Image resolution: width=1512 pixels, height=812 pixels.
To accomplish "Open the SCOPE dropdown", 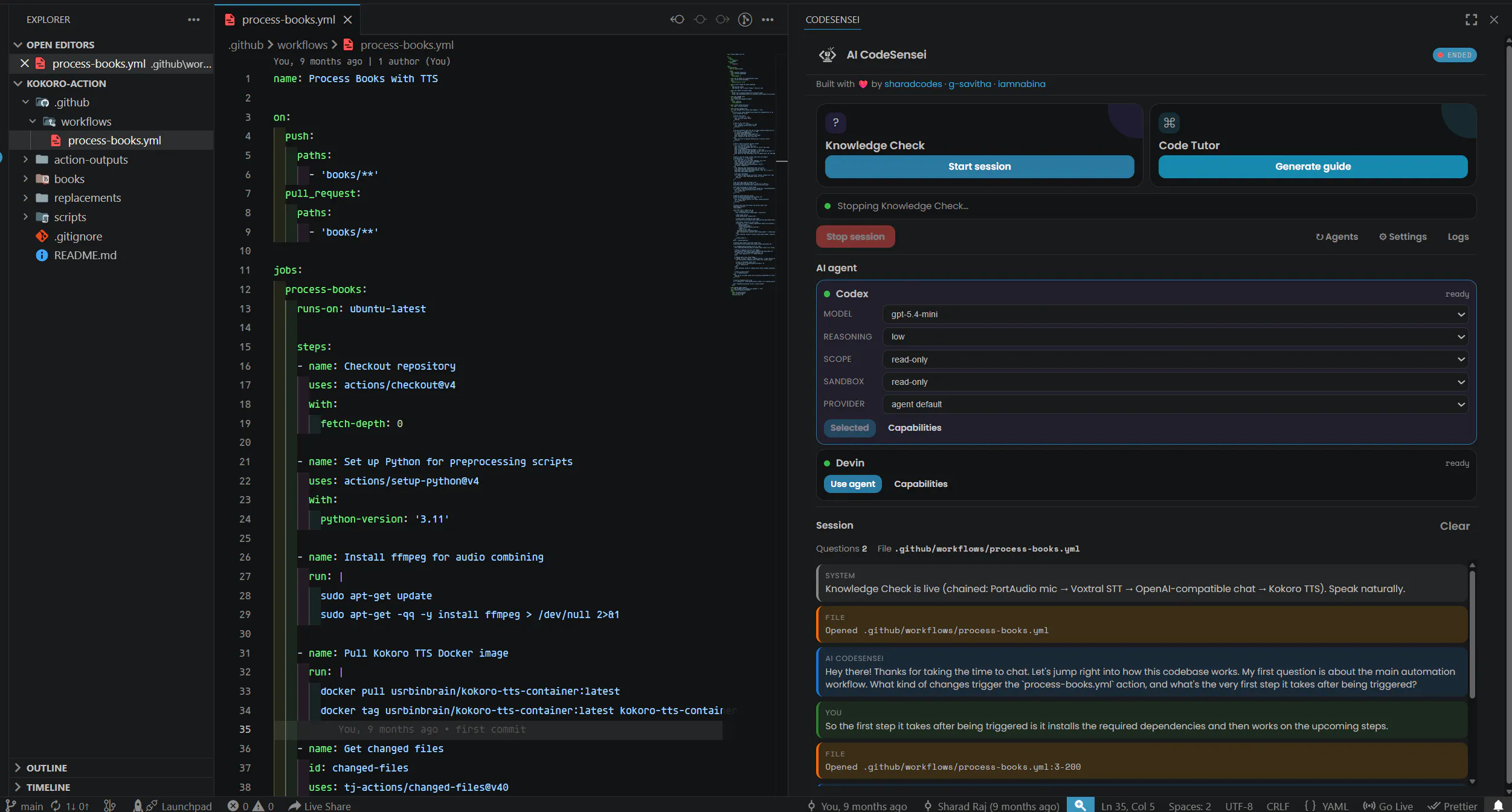I will 1175,359.
